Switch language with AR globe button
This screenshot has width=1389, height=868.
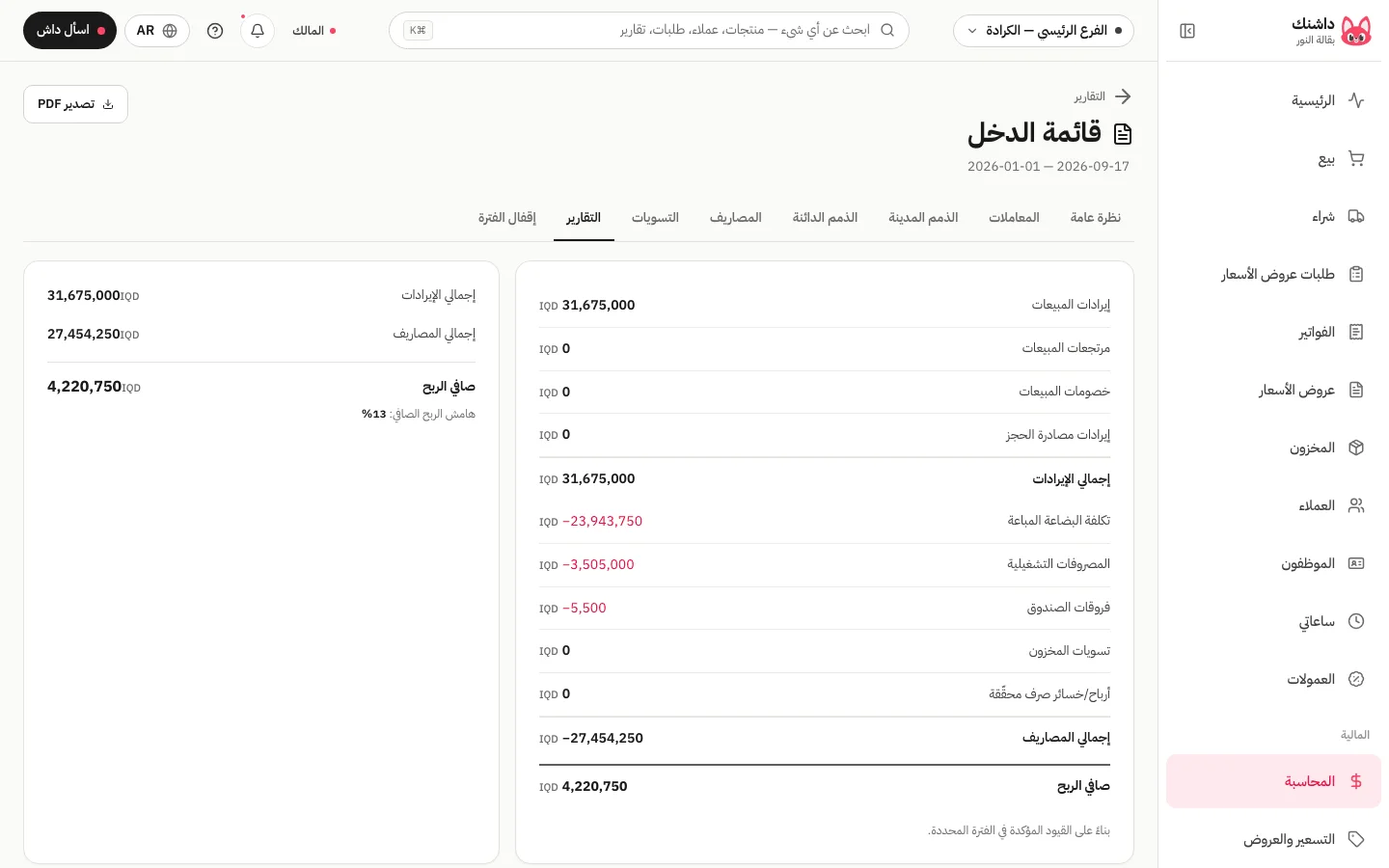click(157, 31)
